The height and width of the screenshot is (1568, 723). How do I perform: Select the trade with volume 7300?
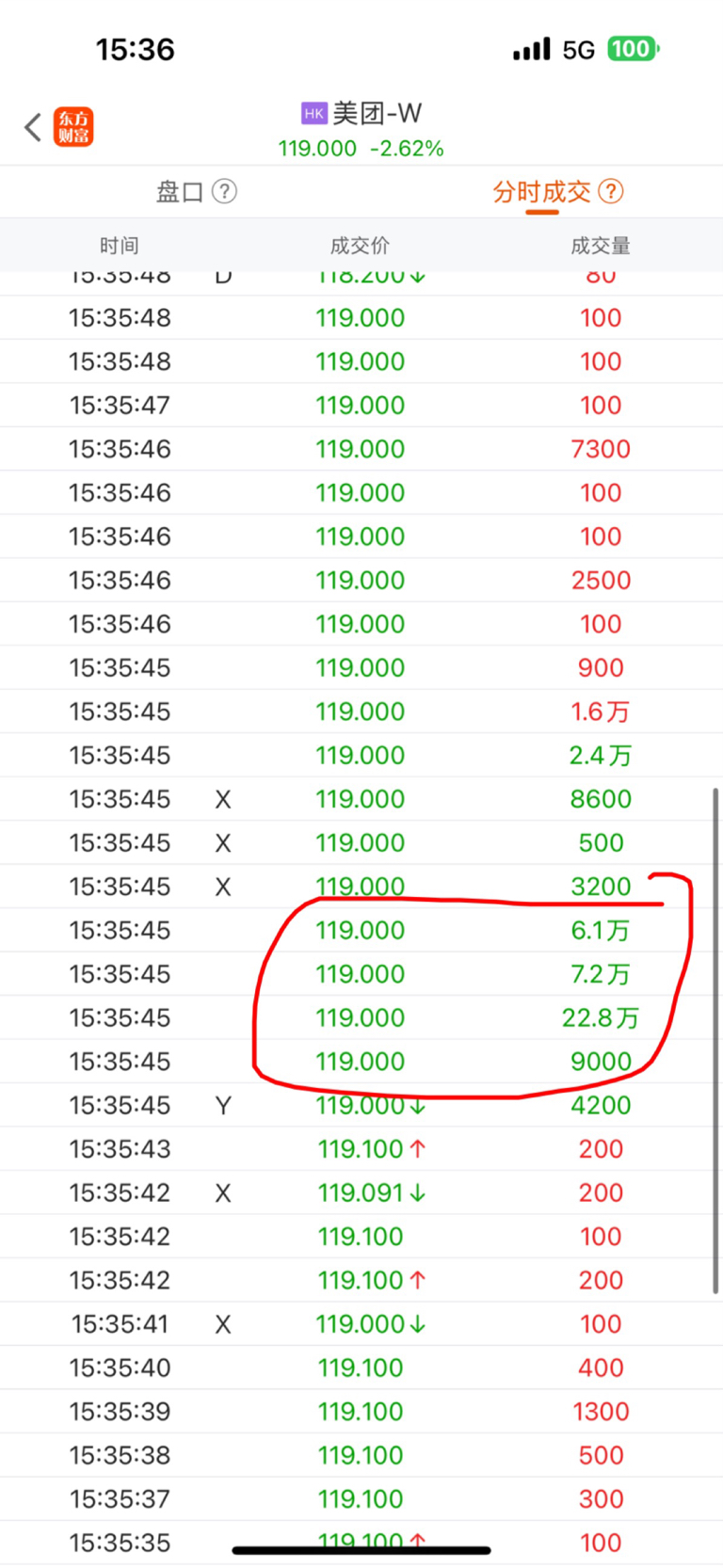(x=361, y=449)
